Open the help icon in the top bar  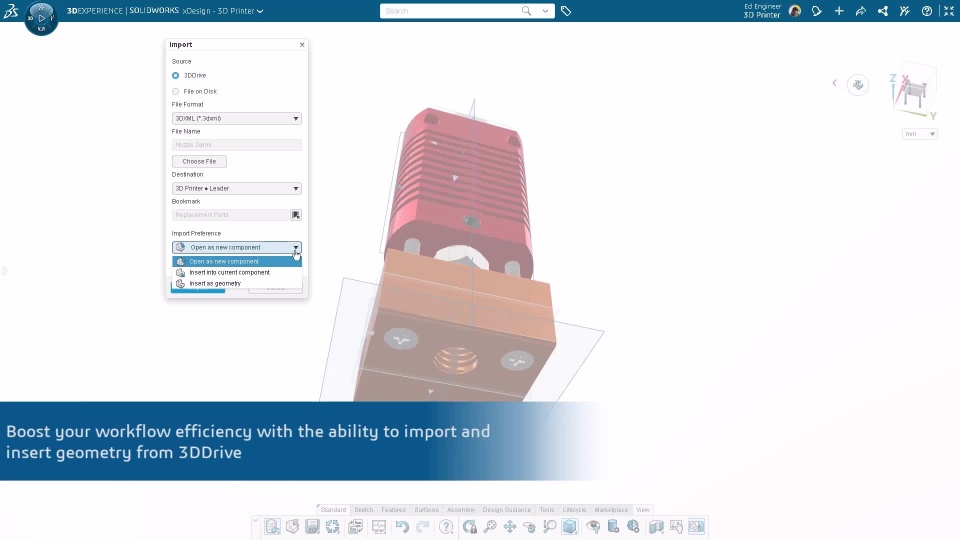click(x=927, y=11)
